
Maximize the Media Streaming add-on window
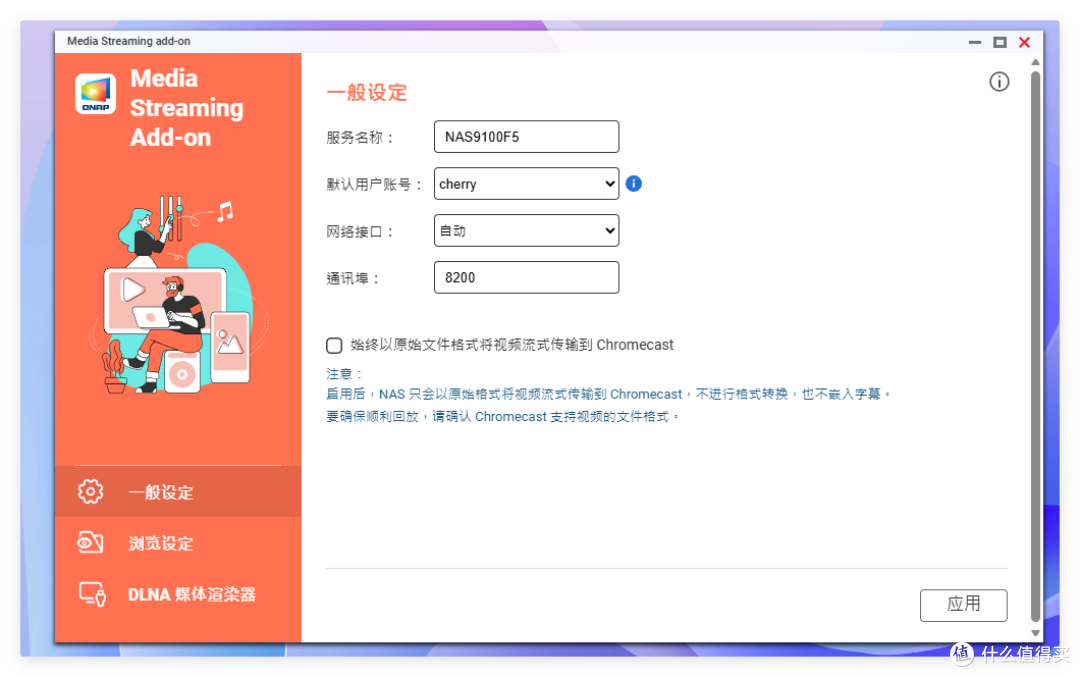[x=999, y=42]
